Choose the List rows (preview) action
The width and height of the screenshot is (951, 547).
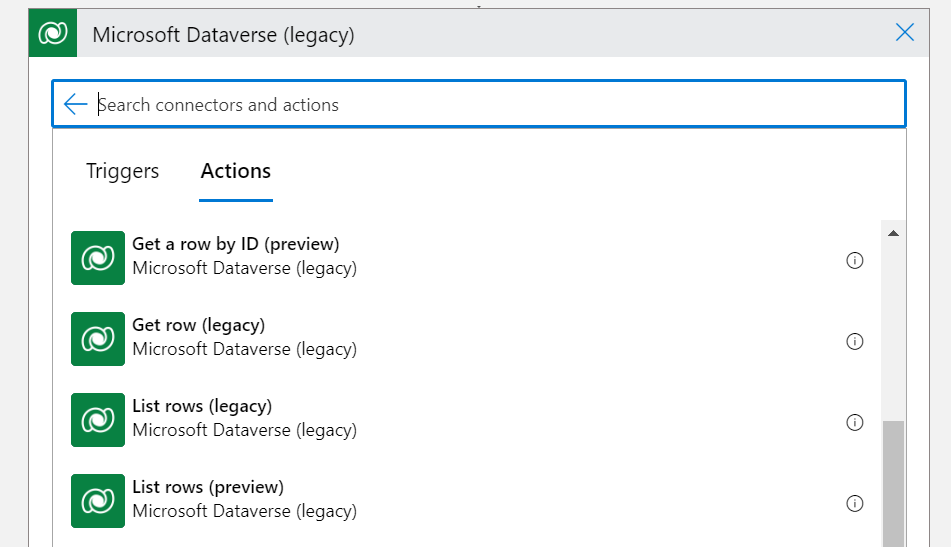208,487
